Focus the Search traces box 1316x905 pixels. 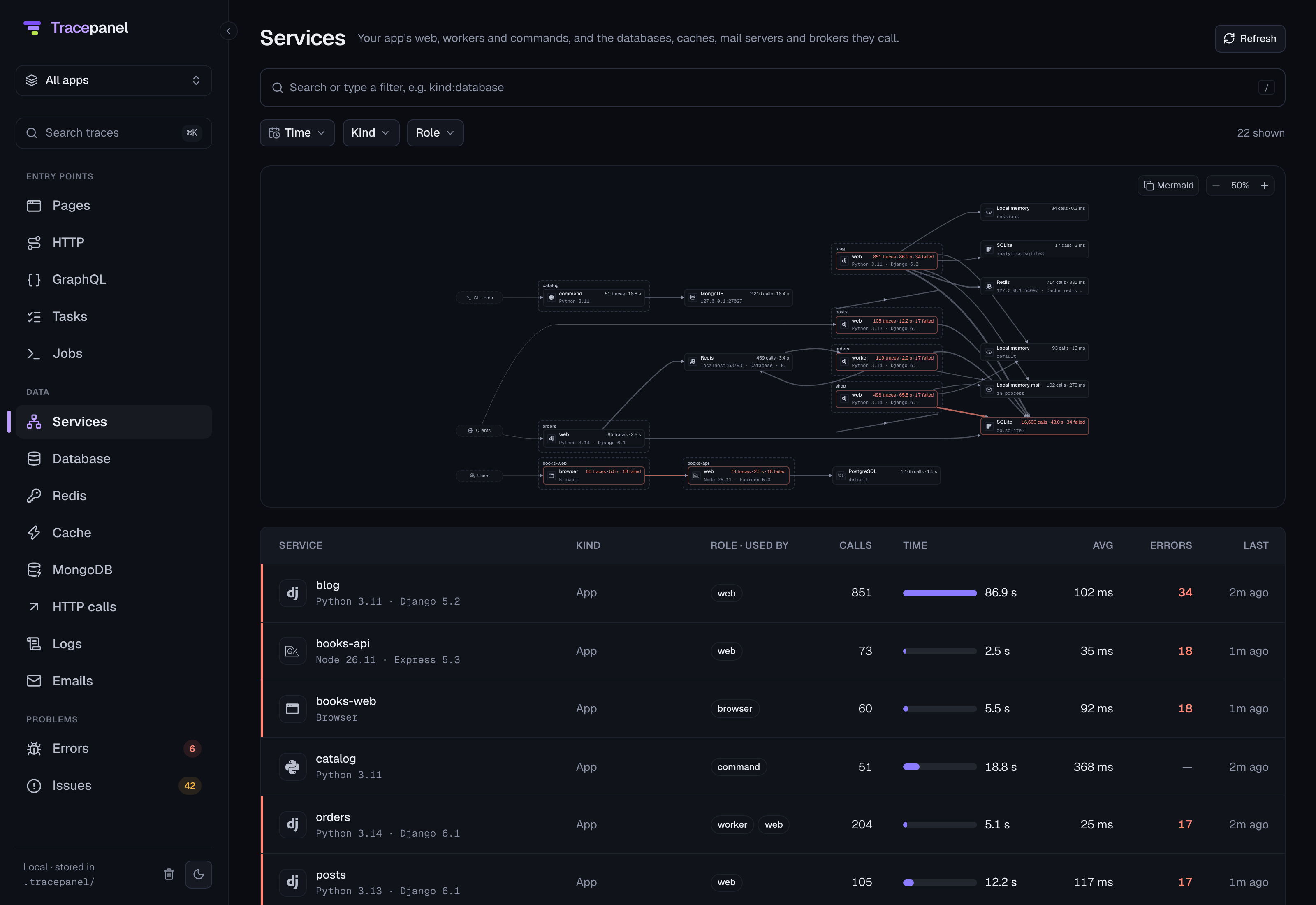[114, 133]
